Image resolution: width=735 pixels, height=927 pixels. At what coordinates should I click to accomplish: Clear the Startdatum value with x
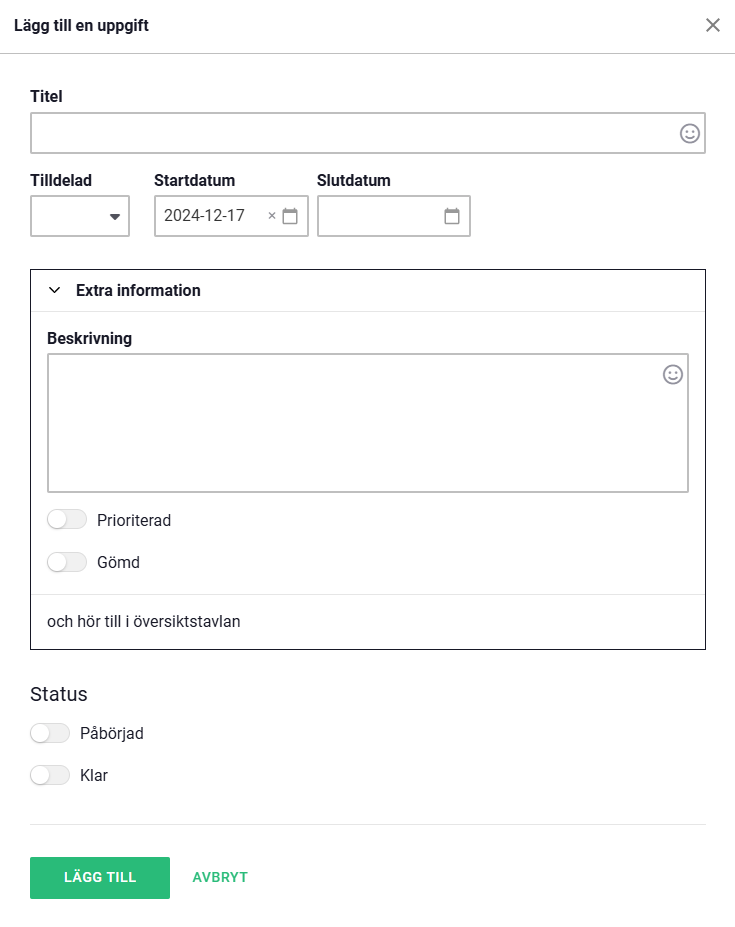(272, 216)
